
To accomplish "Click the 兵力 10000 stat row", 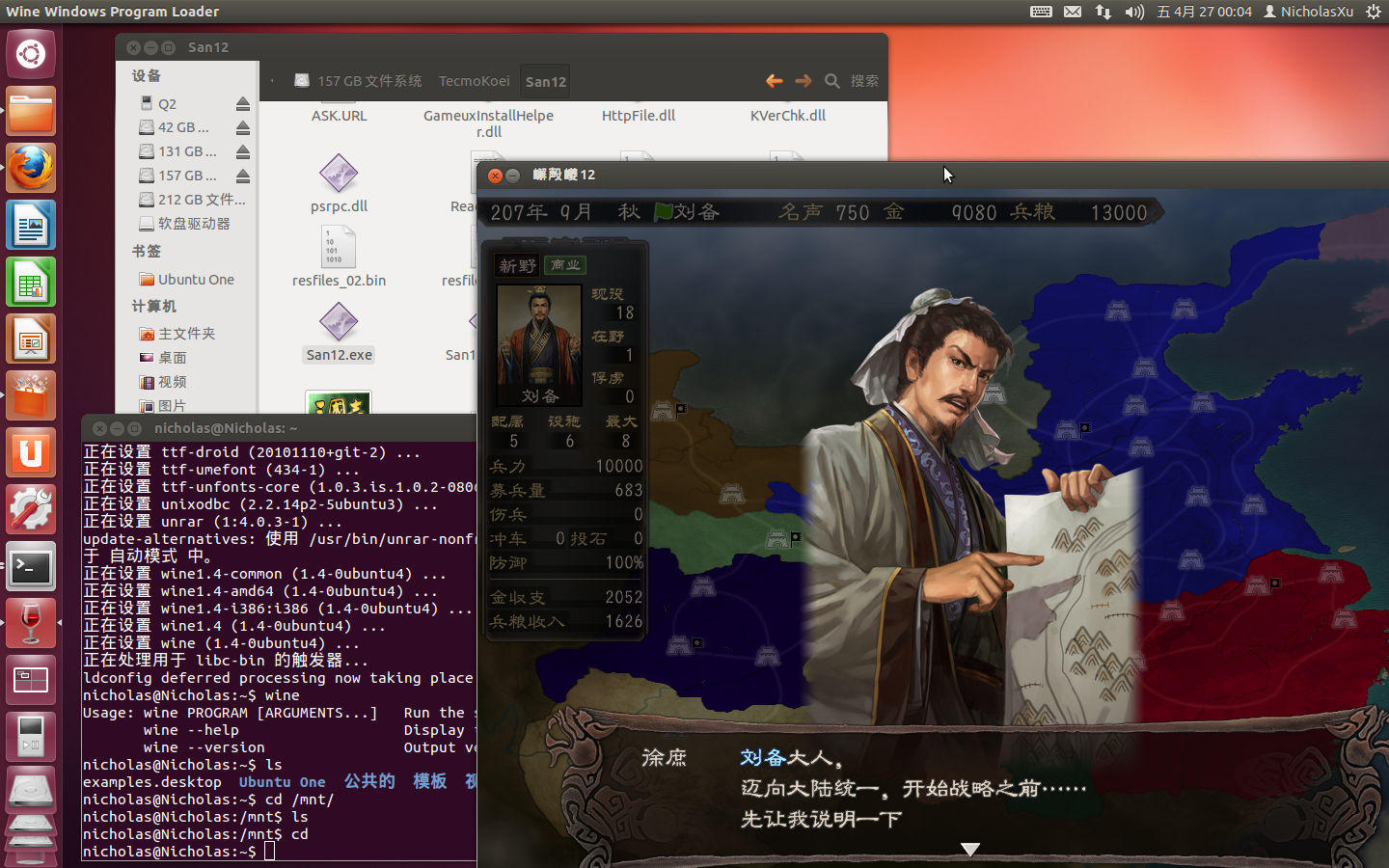I will [x=566, y=466].
